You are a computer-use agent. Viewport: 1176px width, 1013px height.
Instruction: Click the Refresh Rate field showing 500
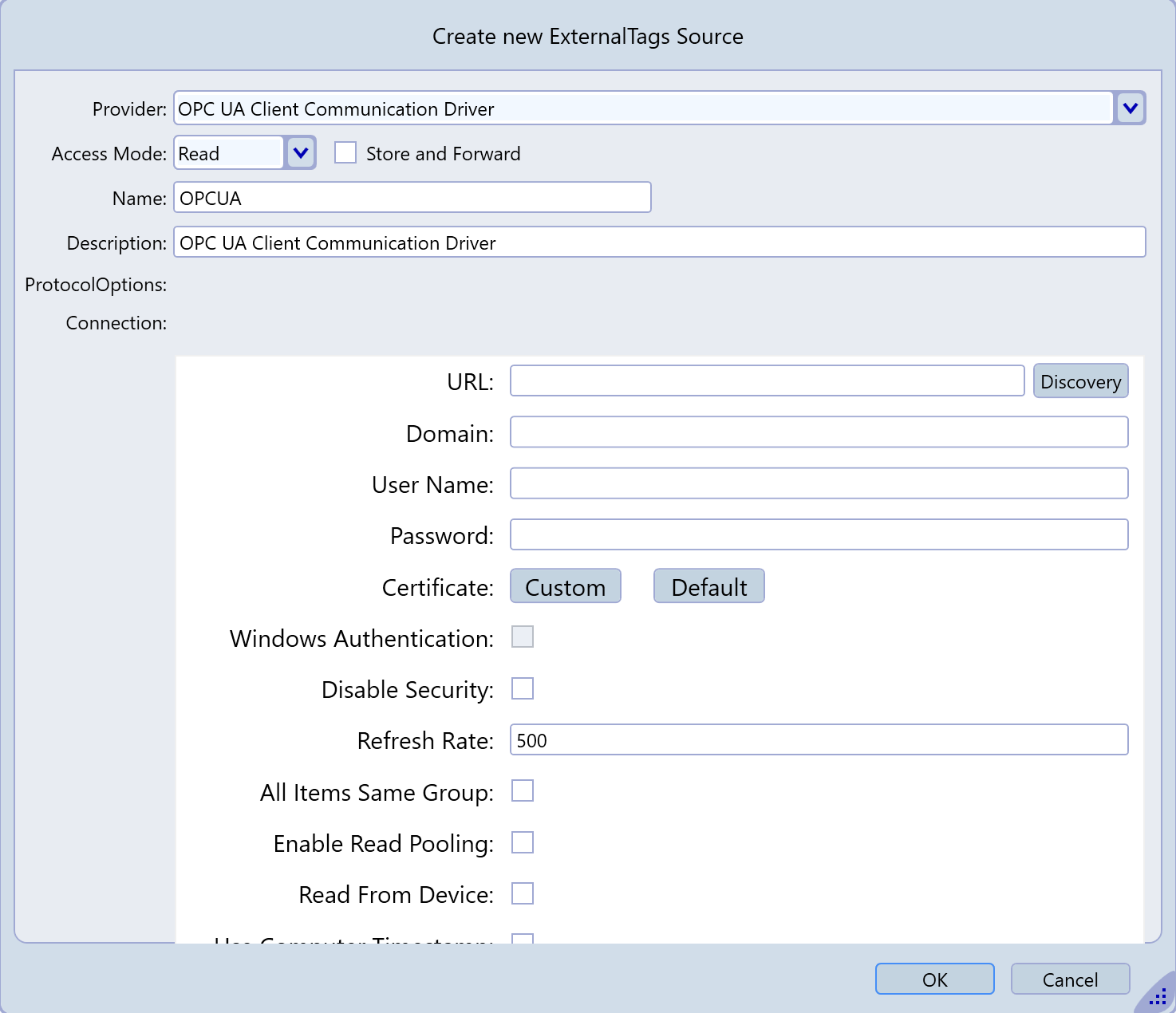pos(819,740)
